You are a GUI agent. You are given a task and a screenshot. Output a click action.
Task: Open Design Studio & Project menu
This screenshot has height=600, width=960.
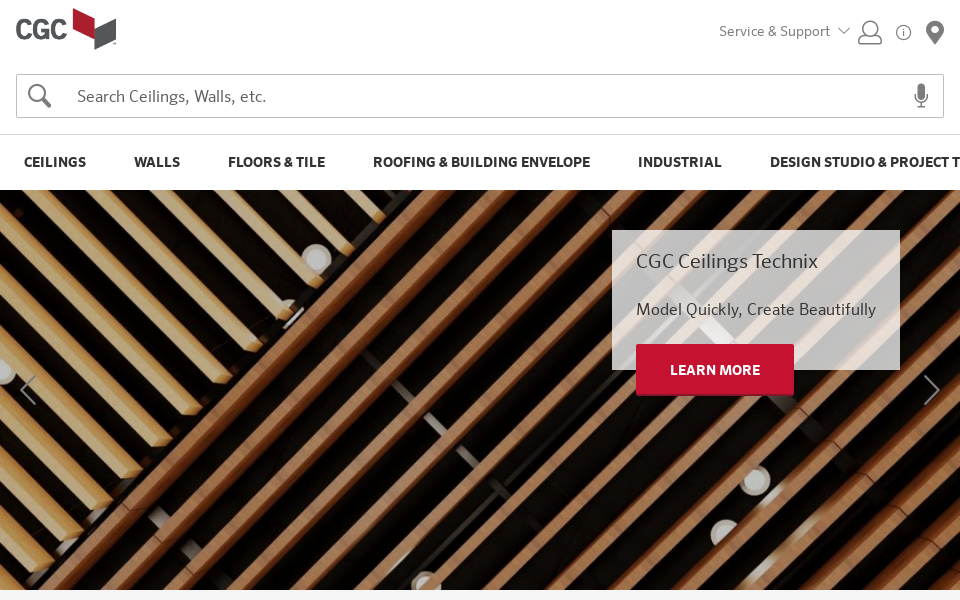click(x=864, y=162)
